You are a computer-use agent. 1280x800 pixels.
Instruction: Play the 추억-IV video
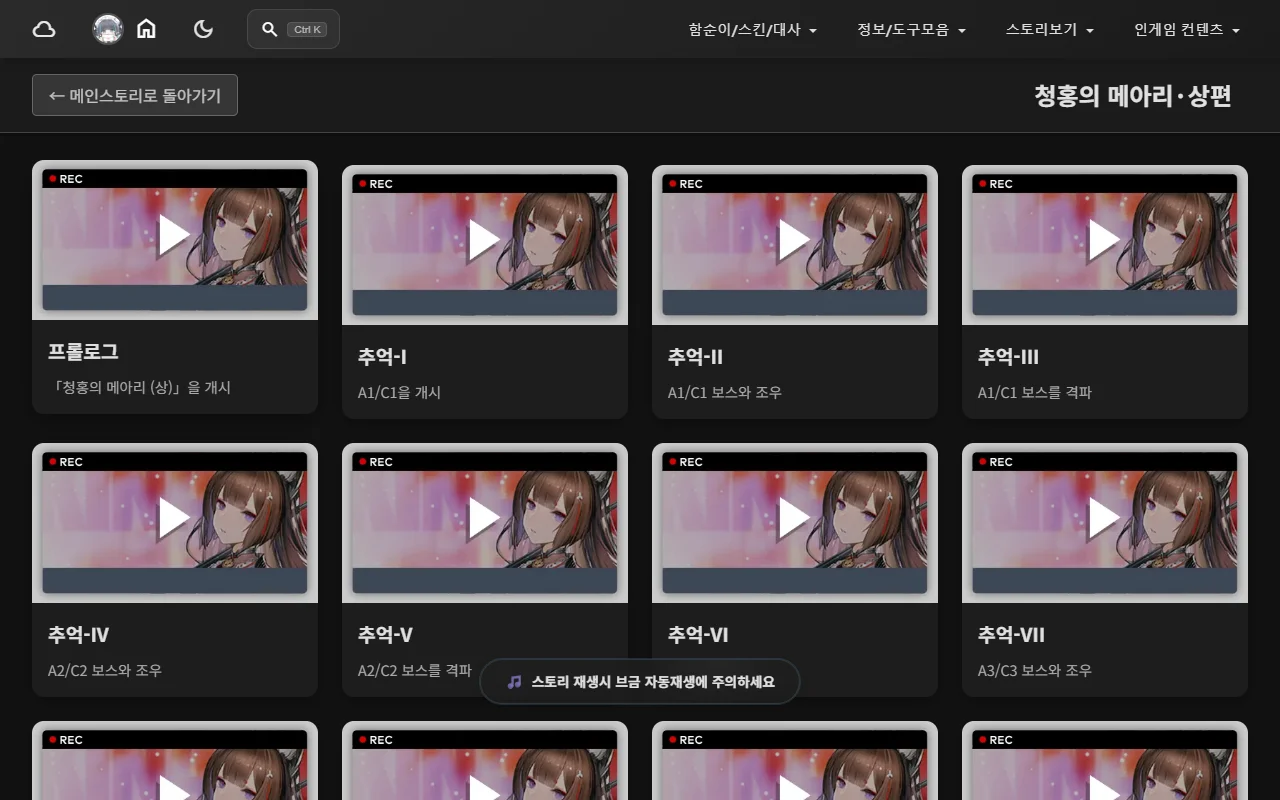pos(175,518)
